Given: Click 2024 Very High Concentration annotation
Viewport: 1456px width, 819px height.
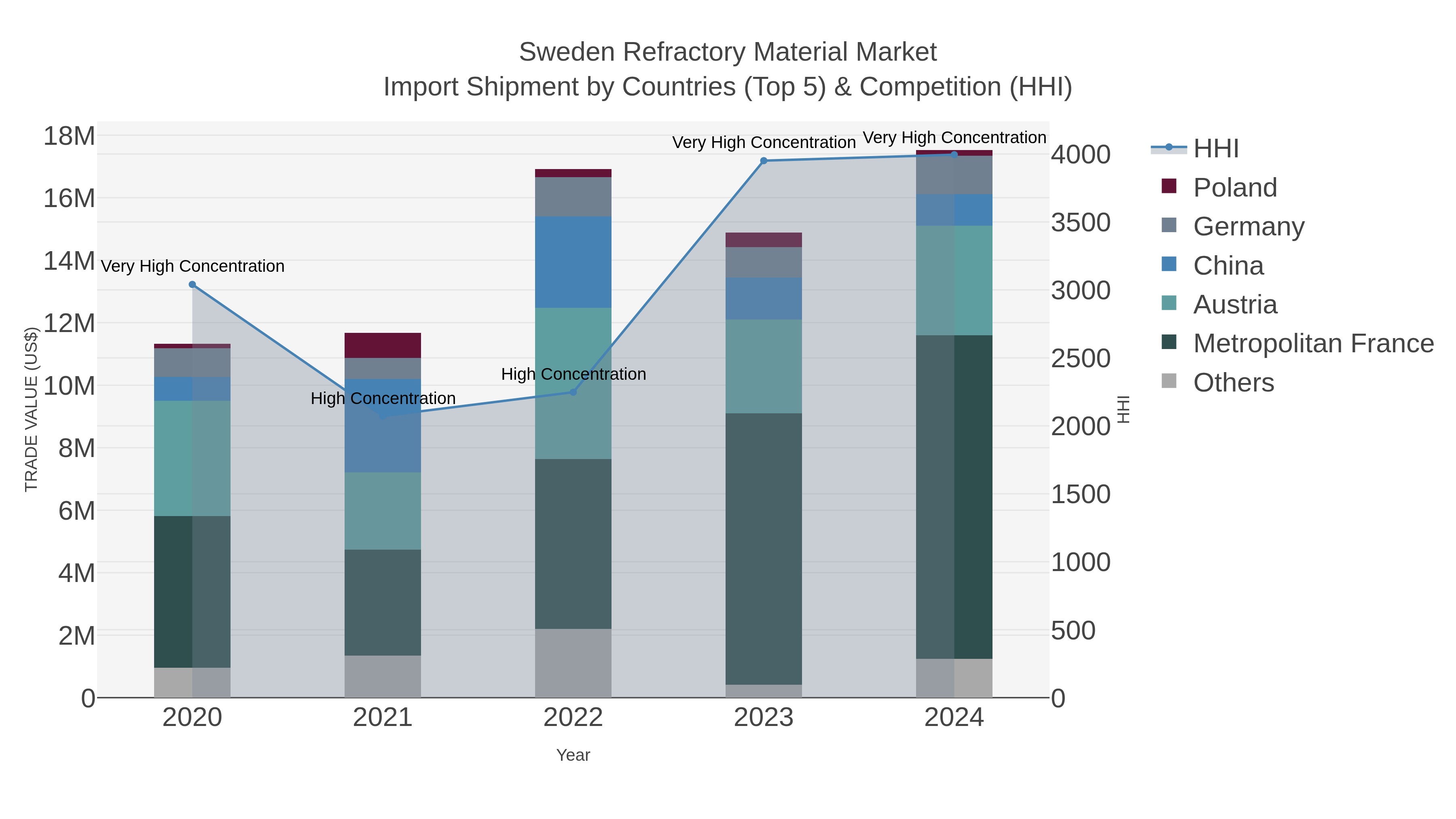Looking at the screenshot, I should pos(954,138).
